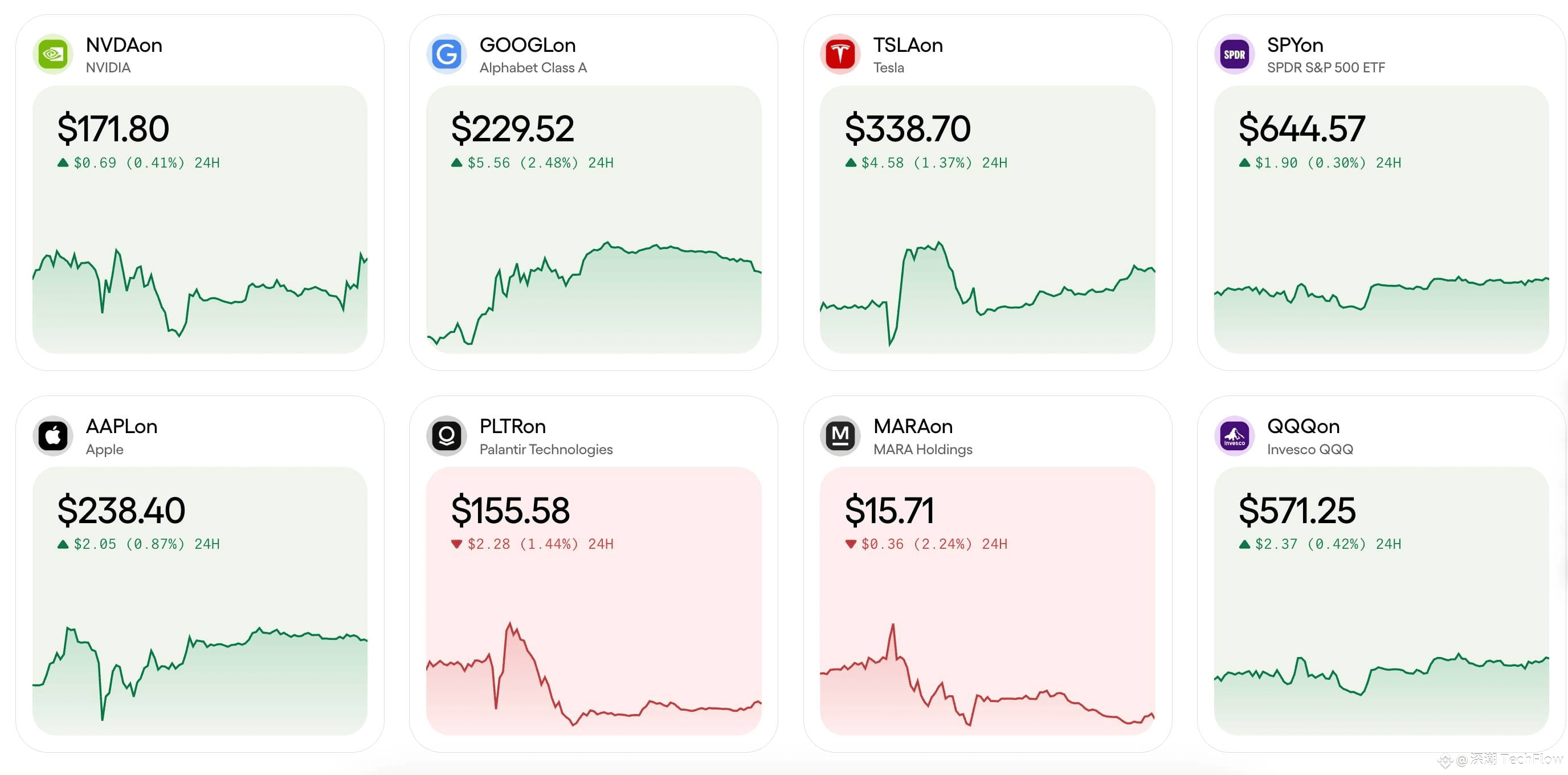Viewport: 1568px width, 775px height.
Task: Click the black Apple logo icon
Action: pos(53,436)
